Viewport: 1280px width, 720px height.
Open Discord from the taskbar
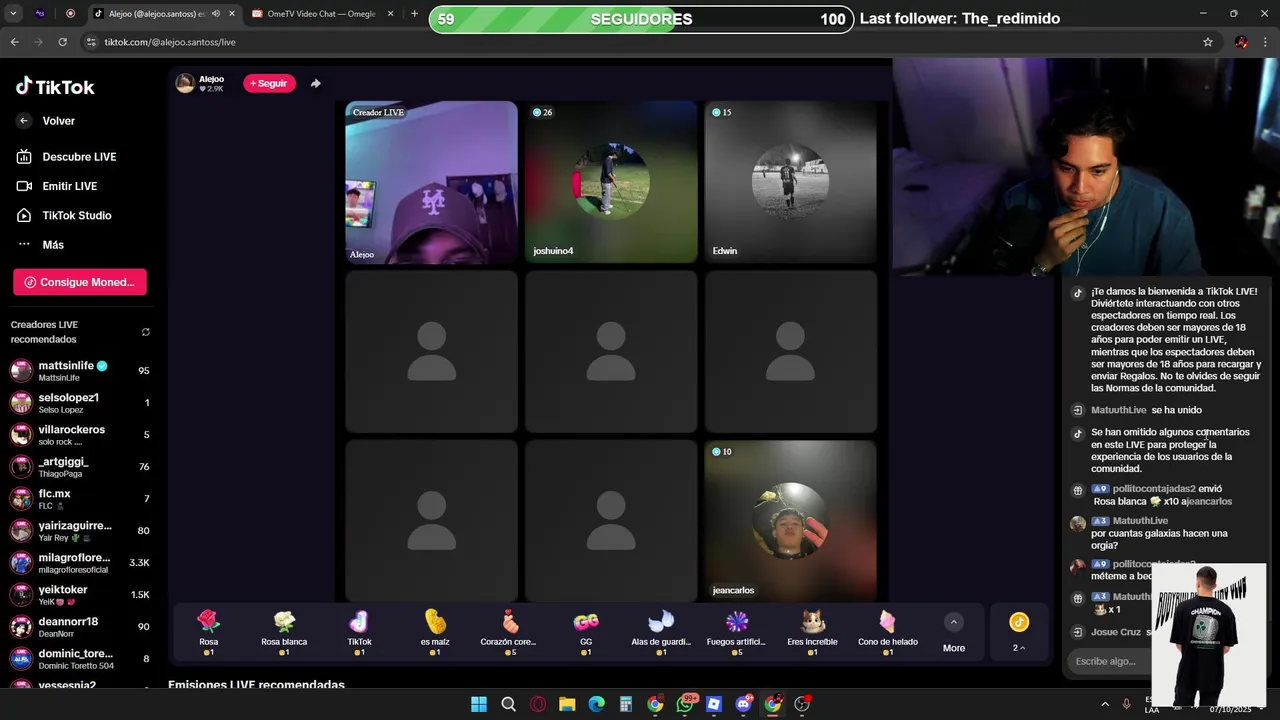743,704
